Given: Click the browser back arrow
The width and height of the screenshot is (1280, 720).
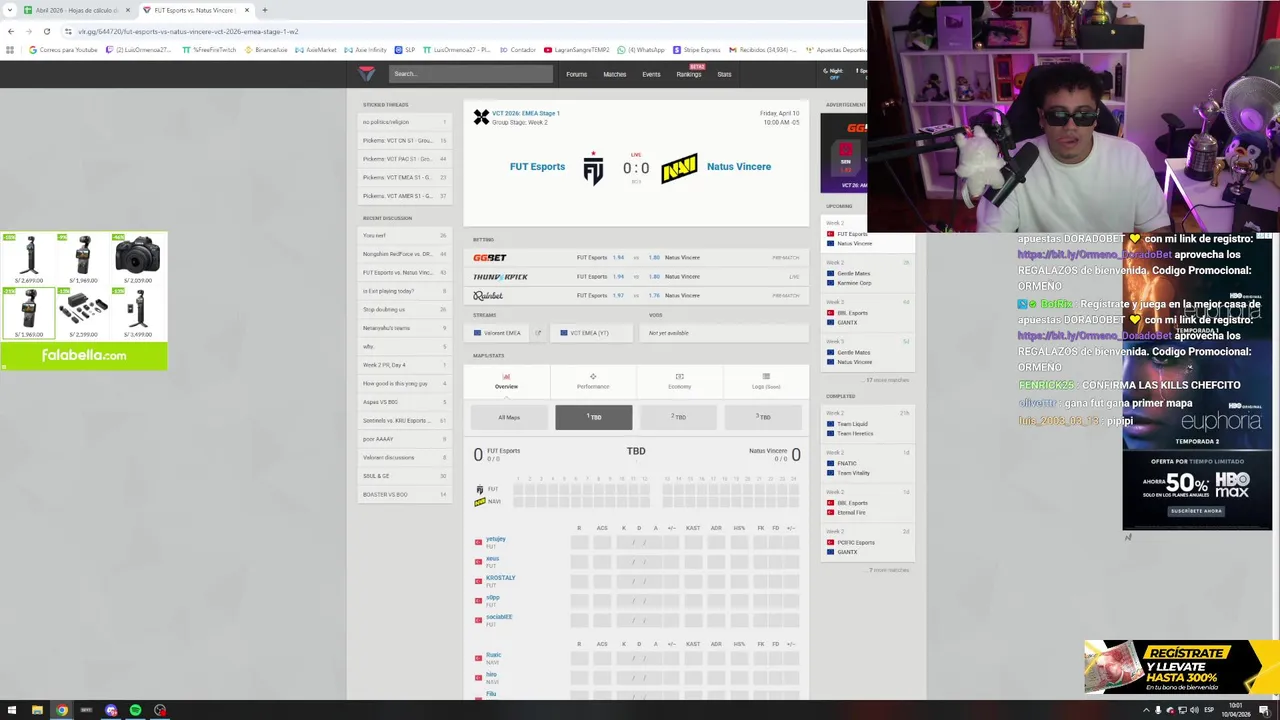Looking at the screenshot, I should [11, 31].
